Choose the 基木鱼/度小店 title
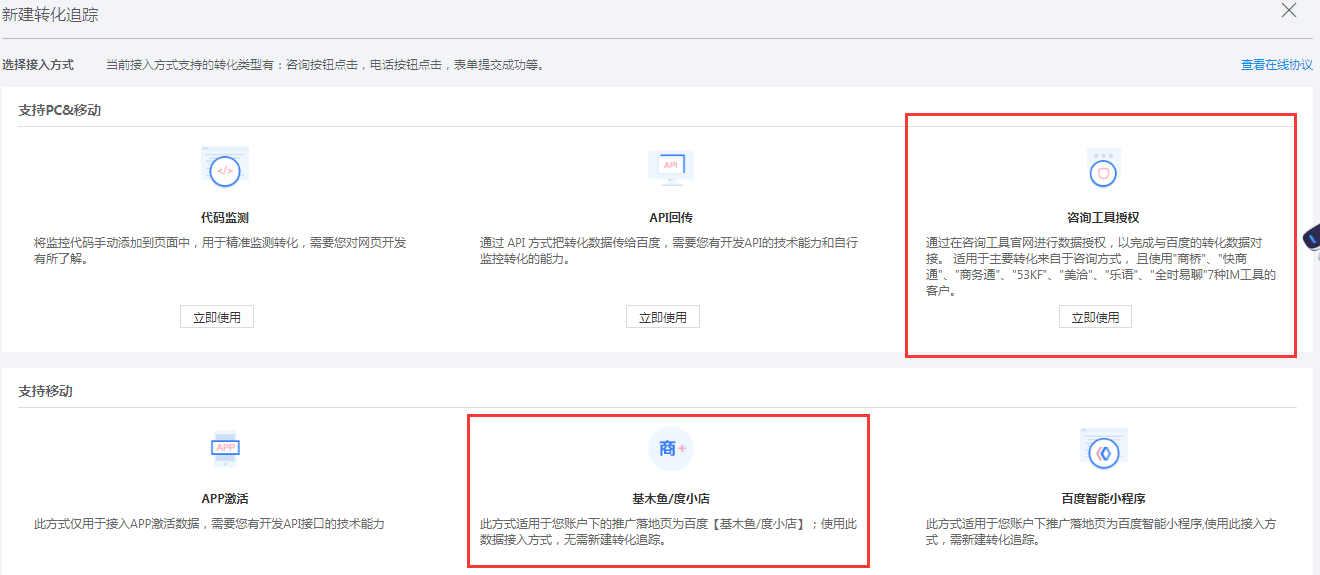This screenshot has width=1320, height=575. point(670,498)
